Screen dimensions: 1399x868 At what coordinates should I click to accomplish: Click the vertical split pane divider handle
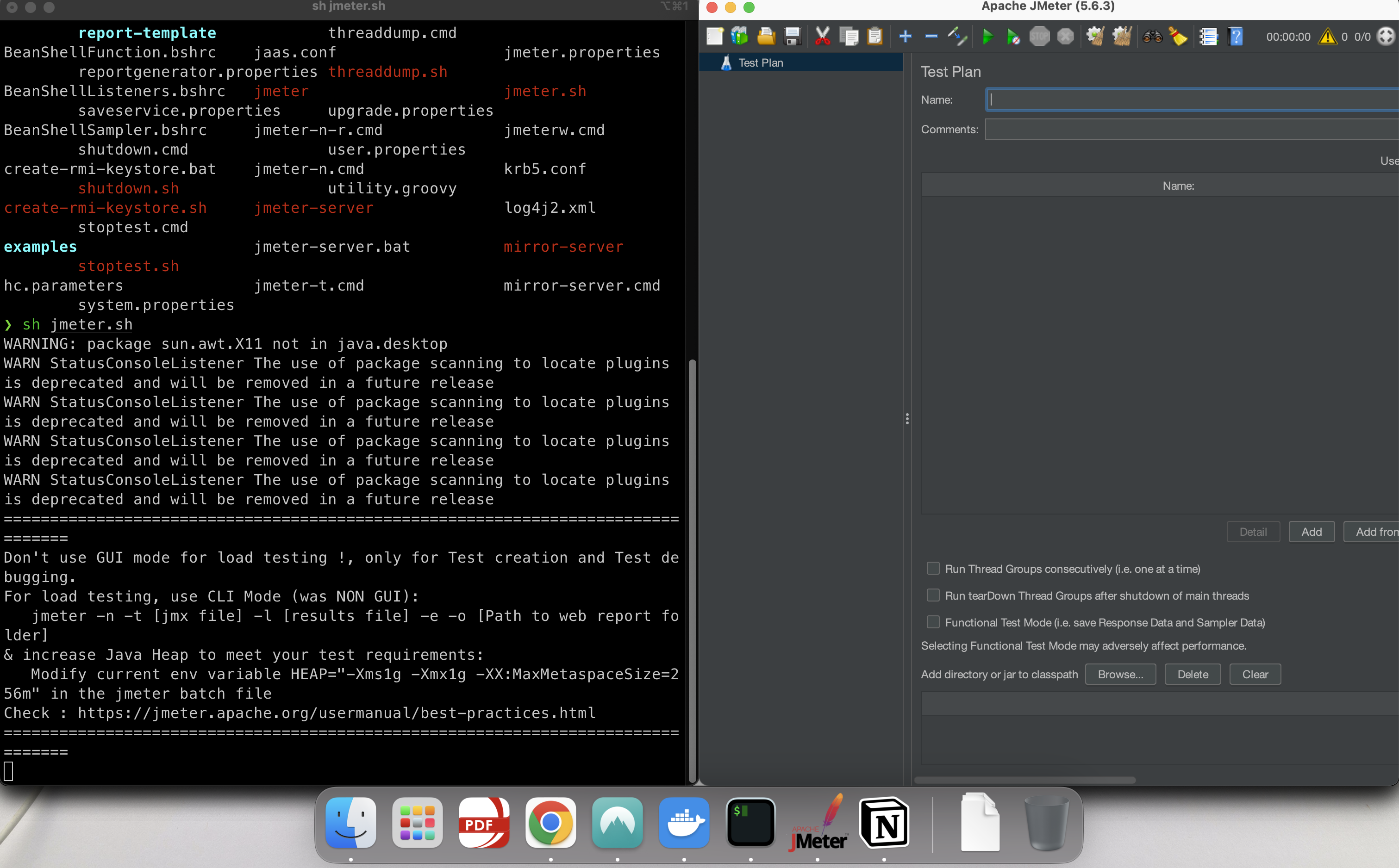(x=907, y=418)
